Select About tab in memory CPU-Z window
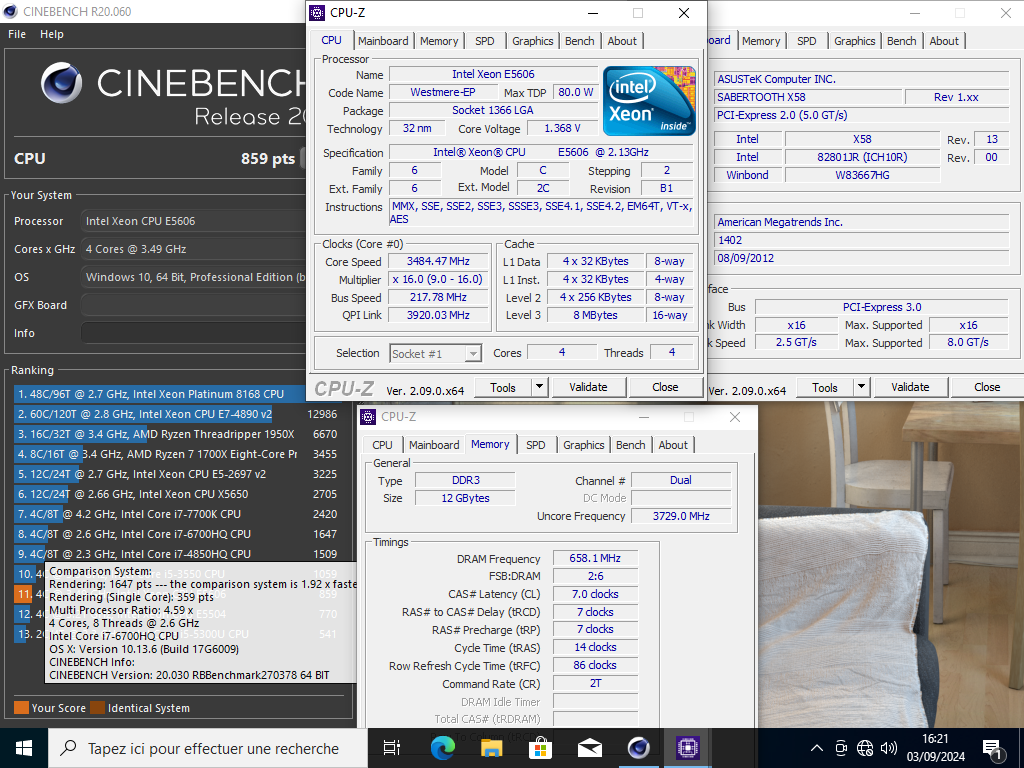 pos(673,445)
